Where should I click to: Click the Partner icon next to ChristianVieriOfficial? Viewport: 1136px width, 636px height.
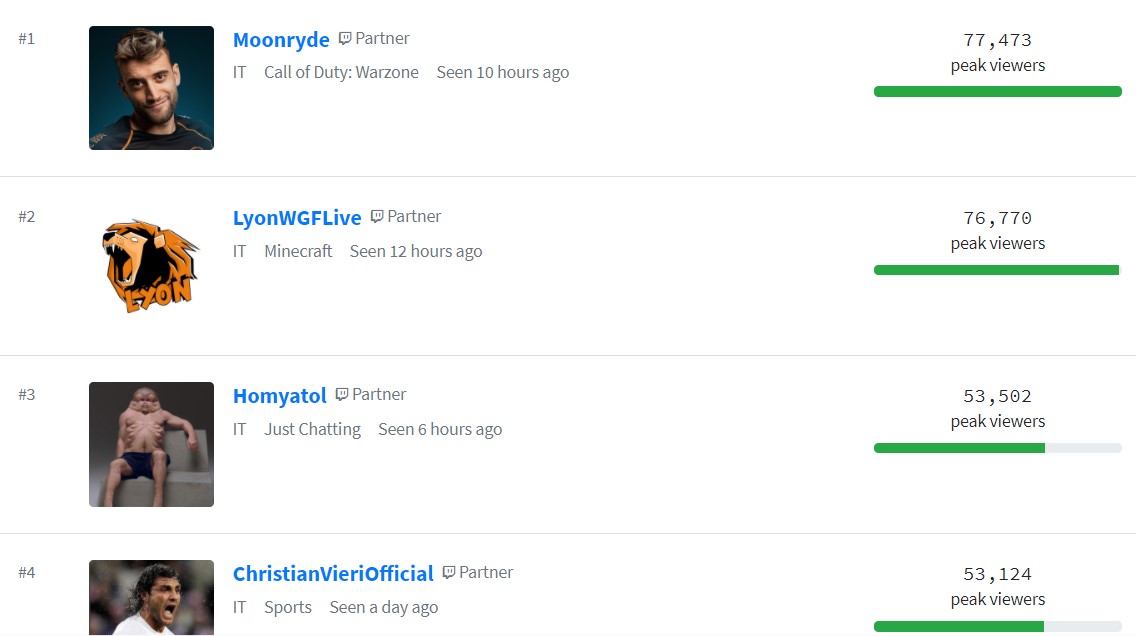click(448, 573)
